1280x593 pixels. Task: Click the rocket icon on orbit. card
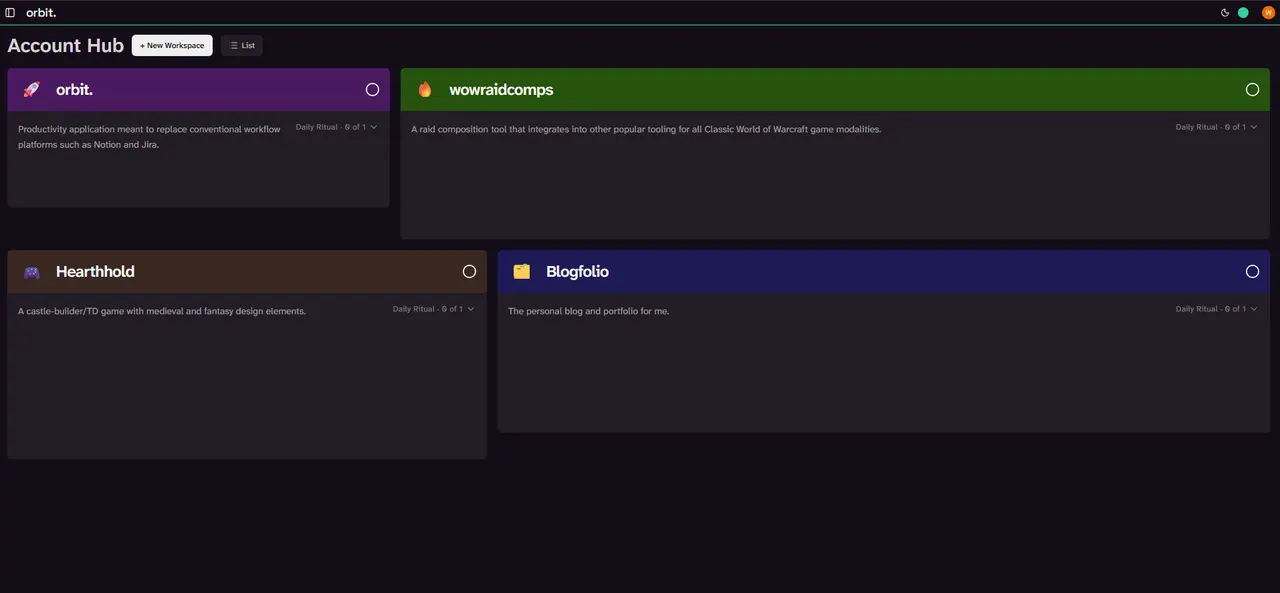click(31, 90)
